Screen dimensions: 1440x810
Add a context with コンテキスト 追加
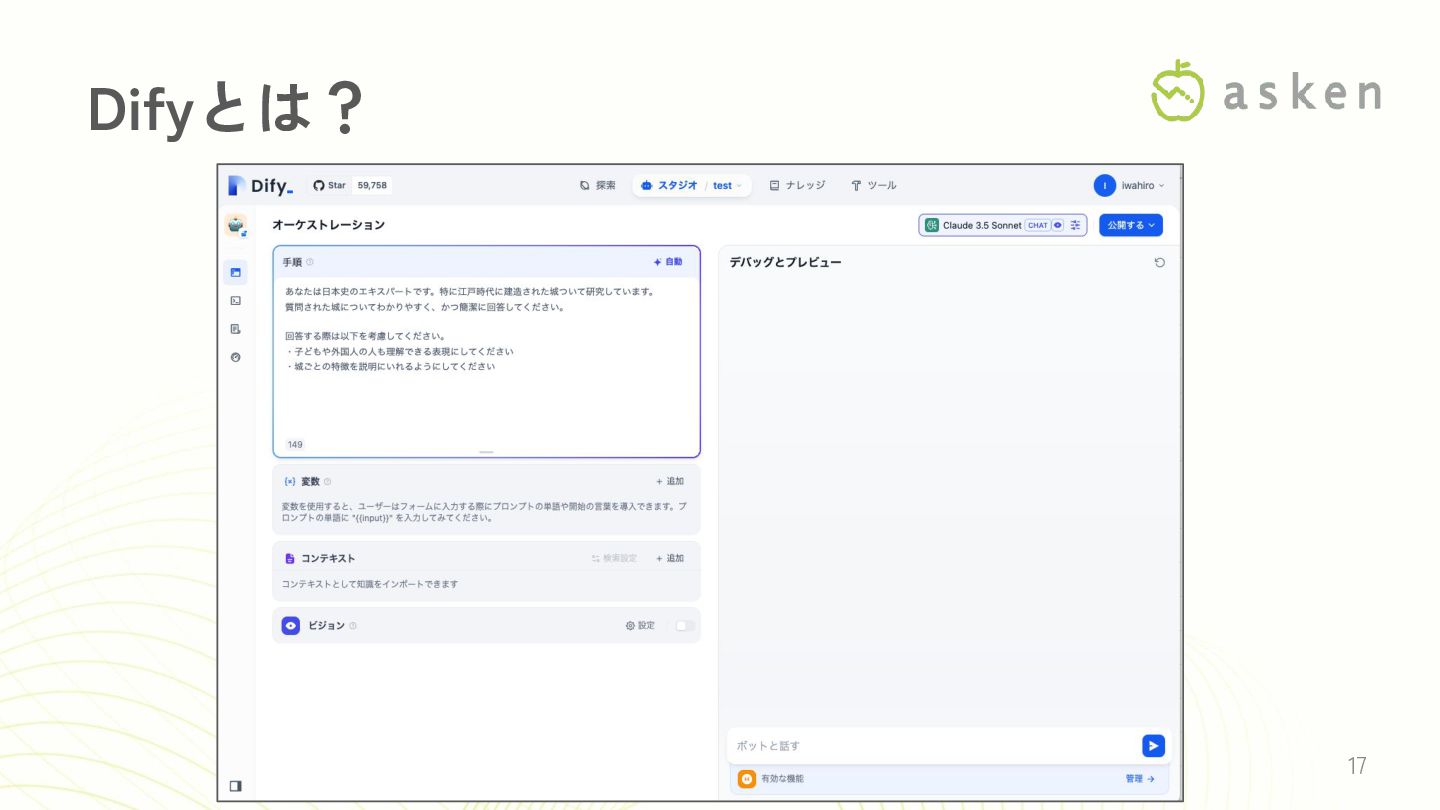click(670, 558)
